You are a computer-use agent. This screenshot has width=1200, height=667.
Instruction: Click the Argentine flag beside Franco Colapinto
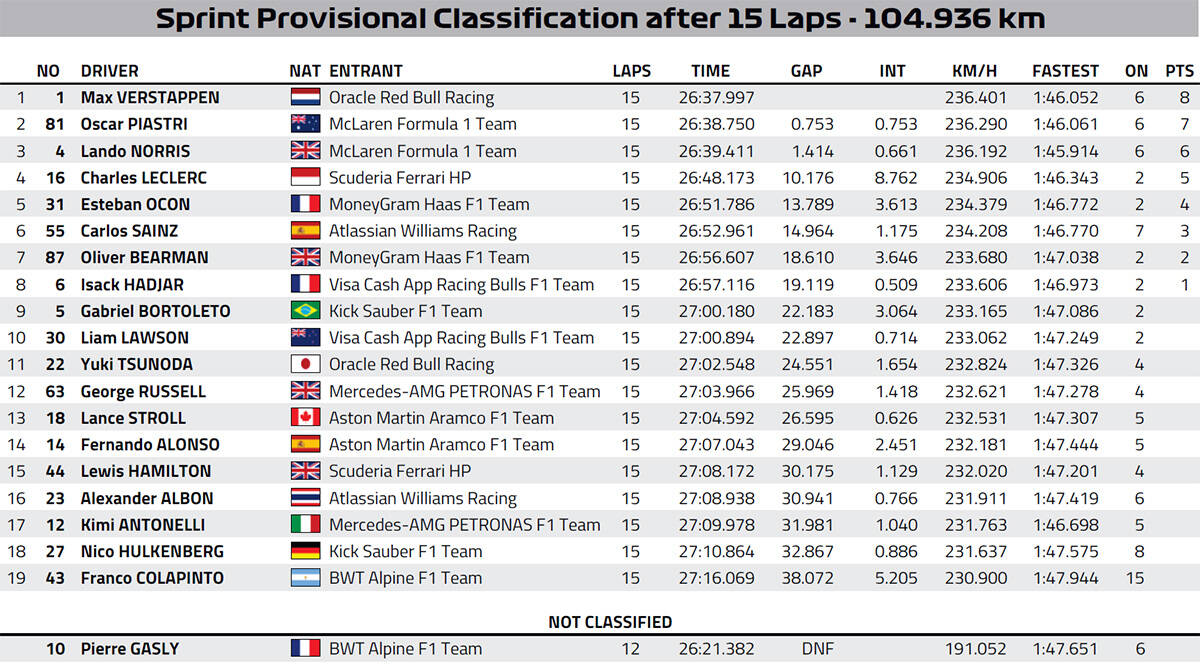click(305, 578)
